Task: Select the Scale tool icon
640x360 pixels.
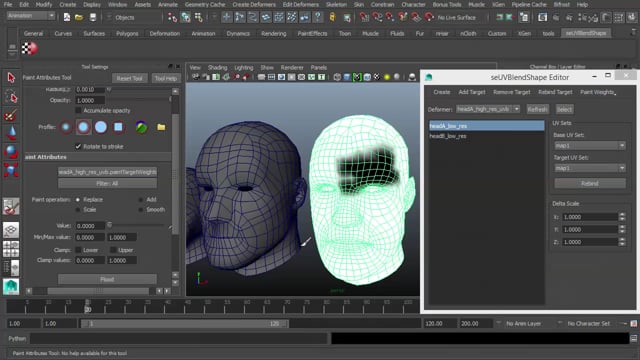Action: tap(11, 170)
